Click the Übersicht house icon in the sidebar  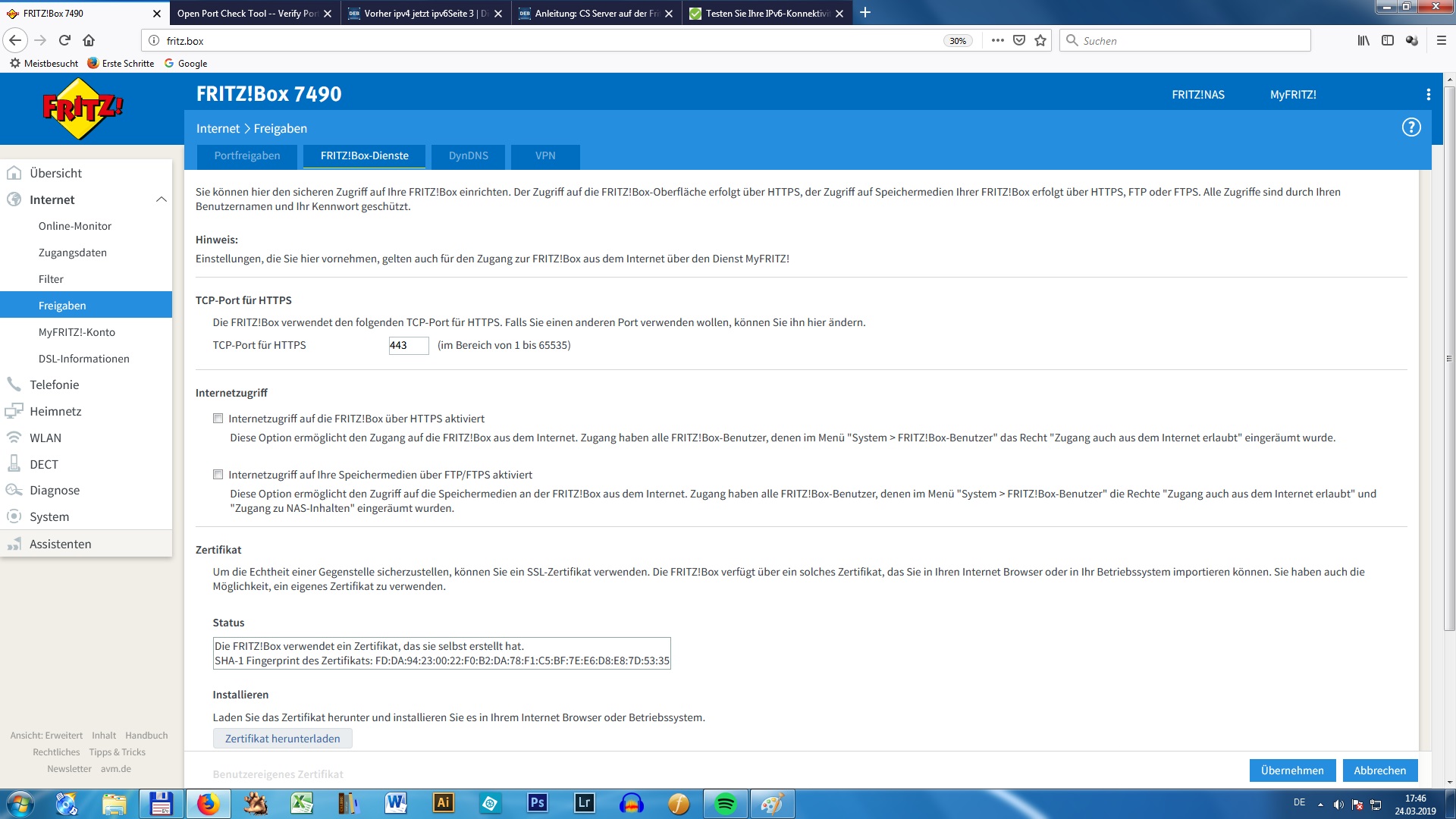click(x=14, y=173)
